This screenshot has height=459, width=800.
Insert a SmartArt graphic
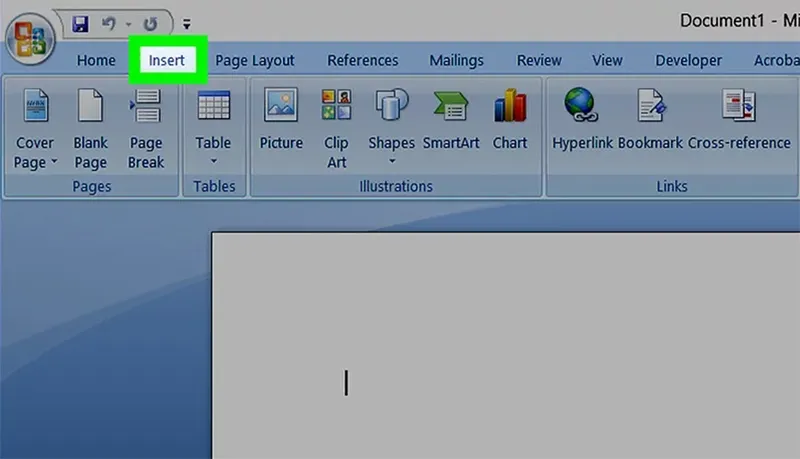click(x=451, y=119)
